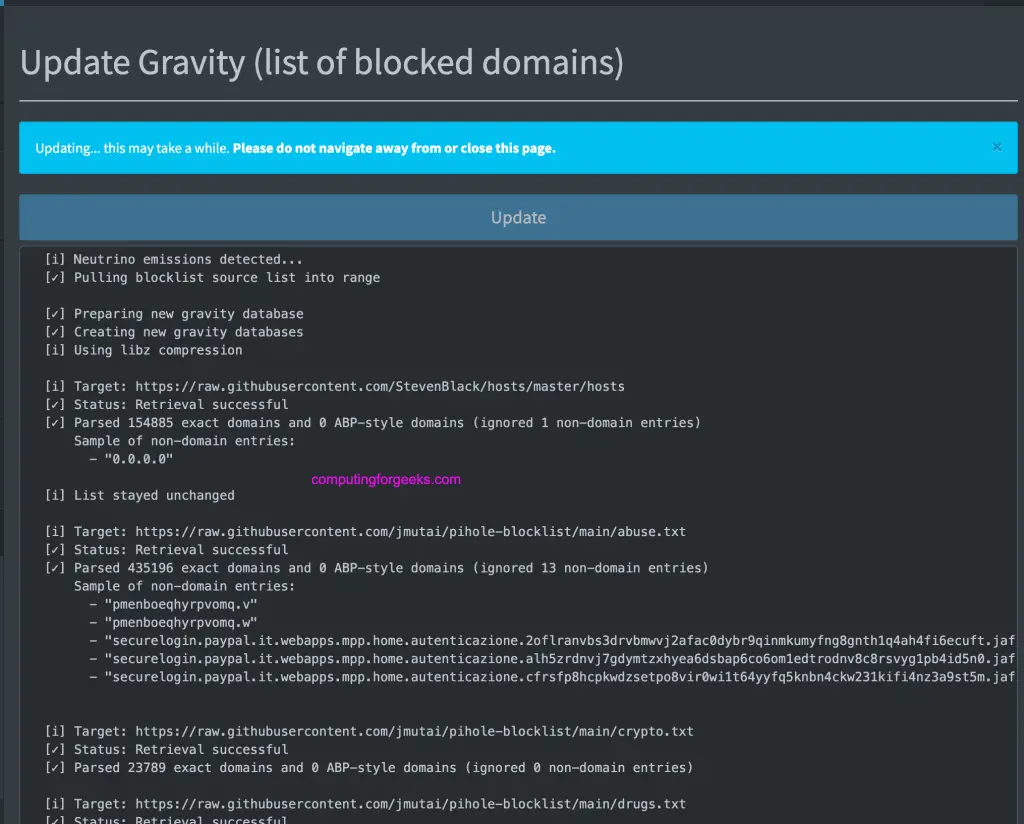Click "Parsed 23789 exact domains" log line

(x=369, y=768)
